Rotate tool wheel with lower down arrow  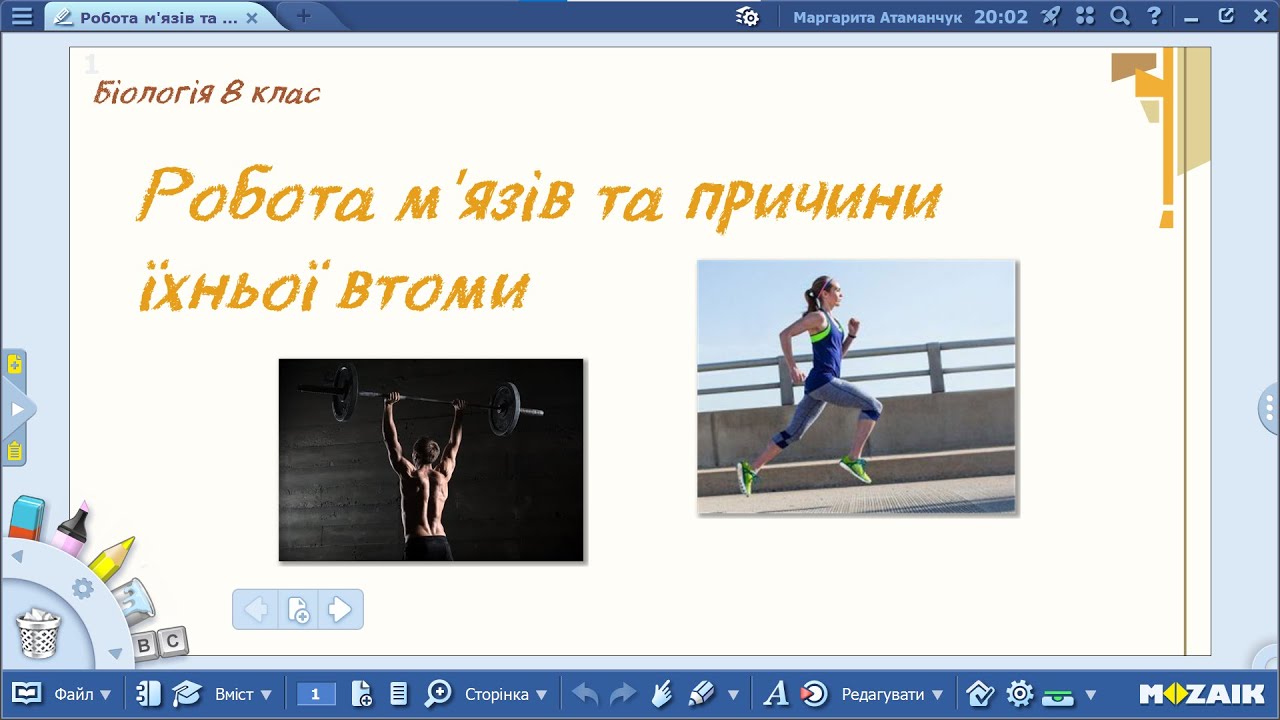tap(115, 654)
